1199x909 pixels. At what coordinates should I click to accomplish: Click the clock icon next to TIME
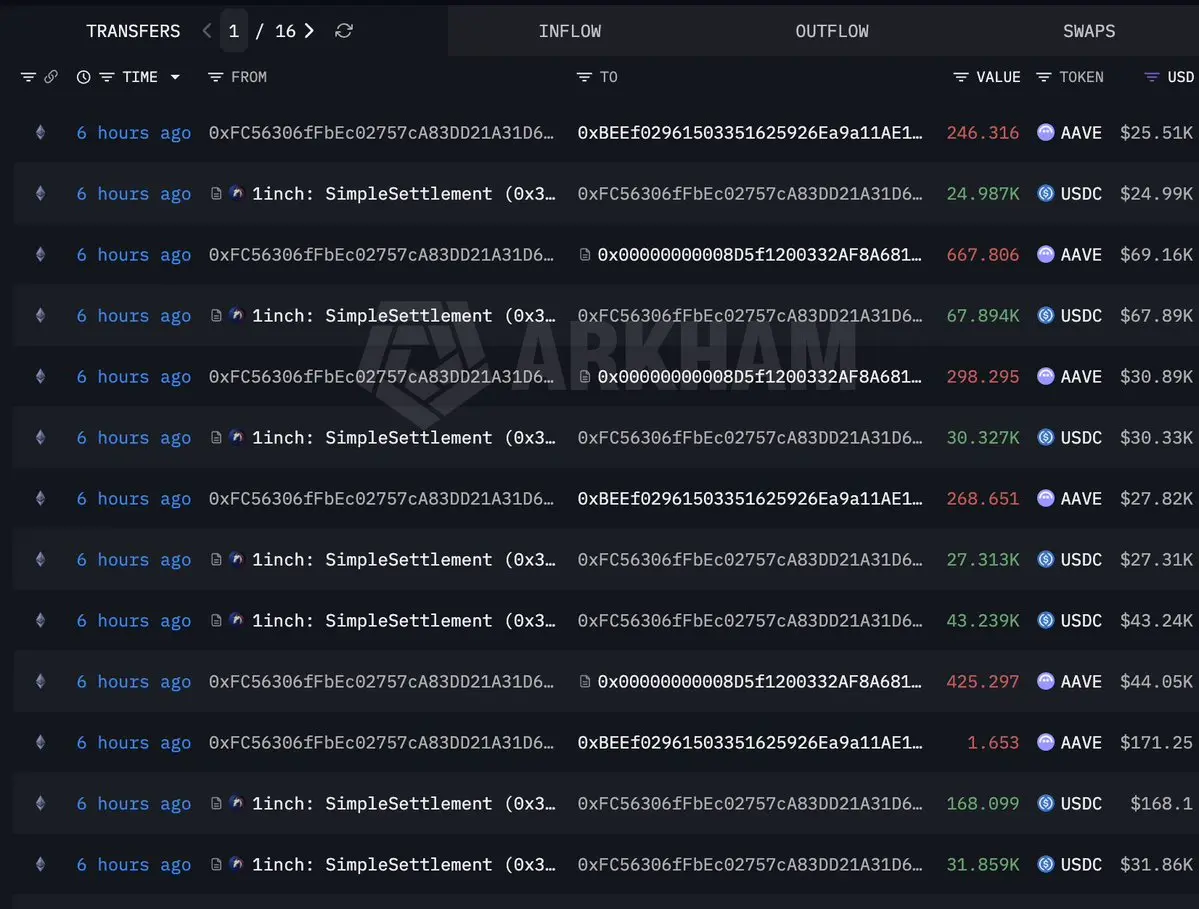click(83, 77)
